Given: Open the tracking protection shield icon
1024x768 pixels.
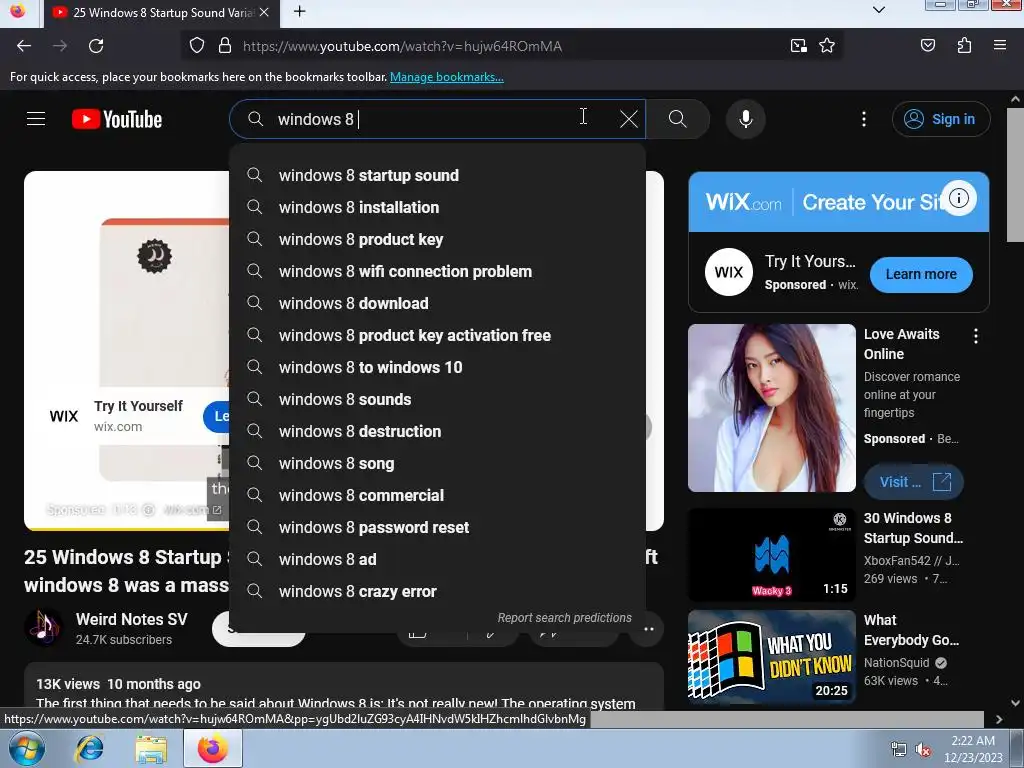Looking at the screenshot, I should [x=197, y=46].
